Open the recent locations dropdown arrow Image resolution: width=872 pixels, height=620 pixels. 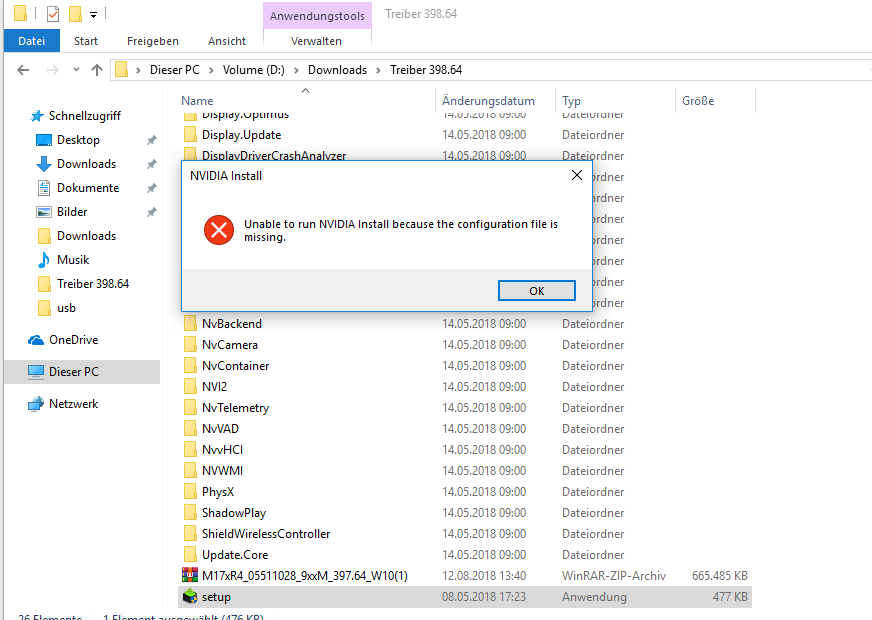coord(75,70)
